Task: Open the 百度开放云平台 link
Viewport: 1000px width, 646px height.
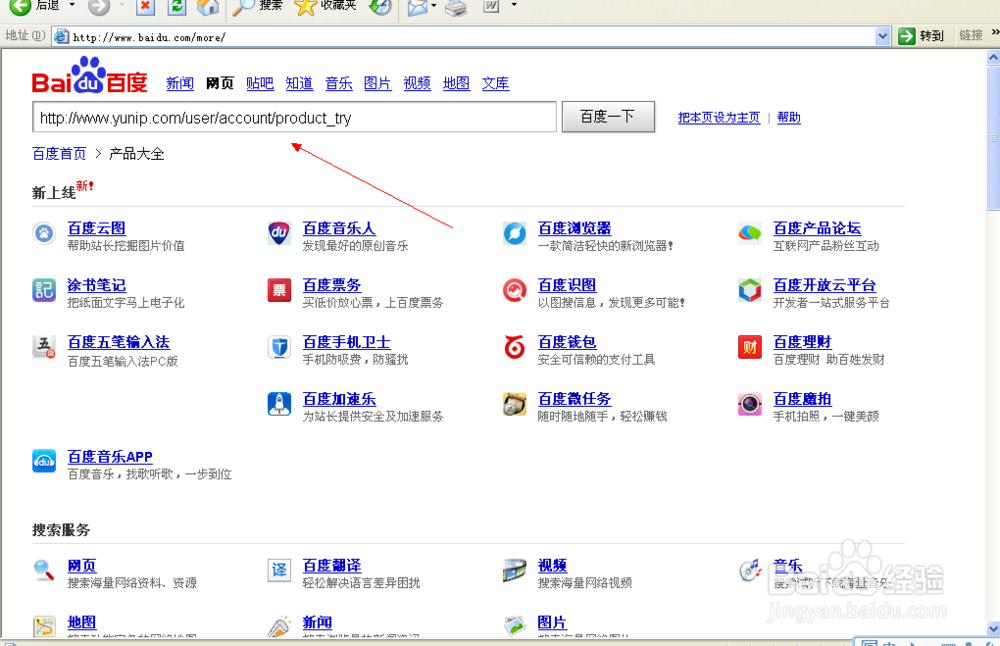Action: (x=824, y=285)
